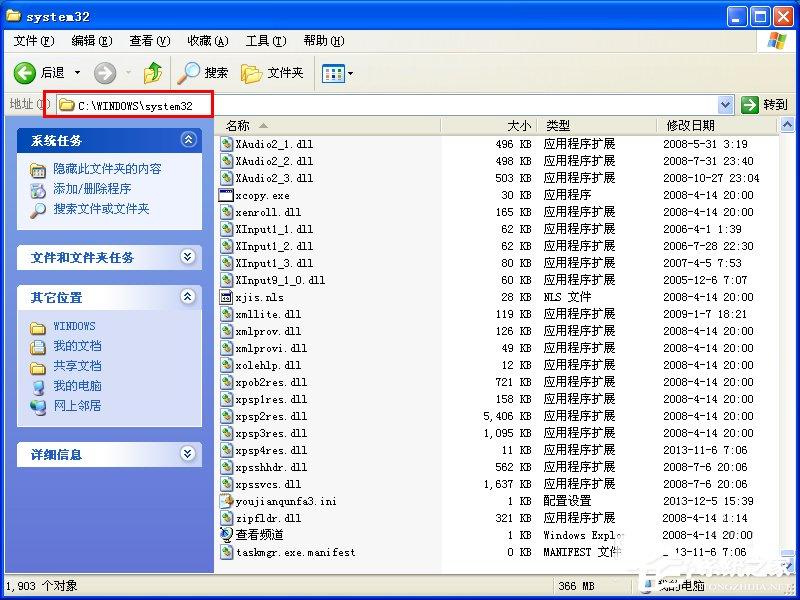Click the forward navigation arrow icon

click(103, 71)
